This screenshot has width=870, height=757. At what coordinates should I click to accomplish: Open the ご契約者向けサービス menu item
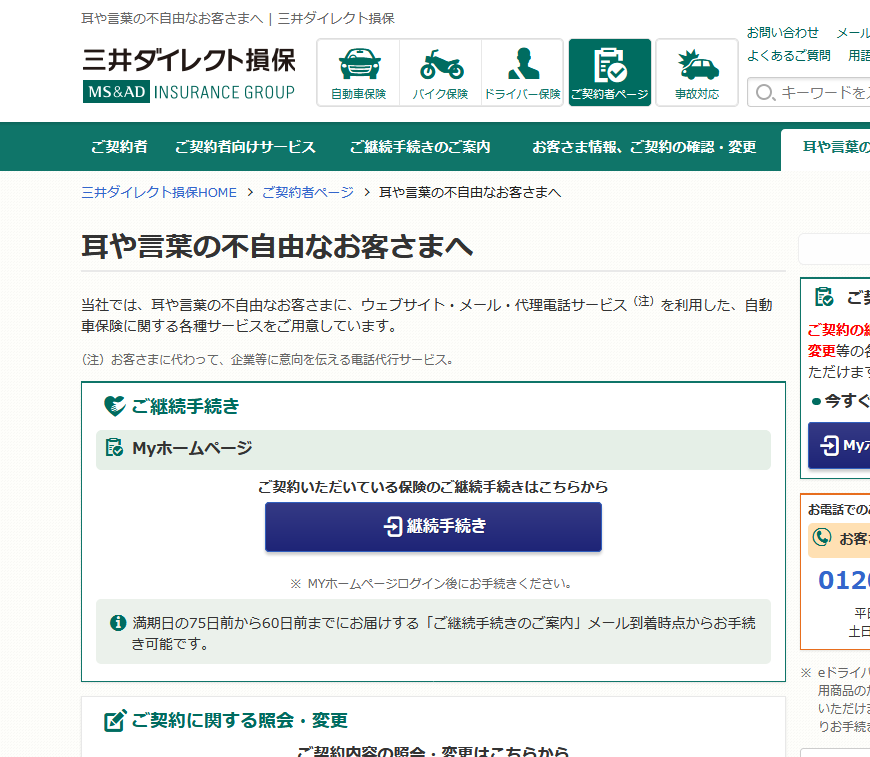[x=245, y=147]
